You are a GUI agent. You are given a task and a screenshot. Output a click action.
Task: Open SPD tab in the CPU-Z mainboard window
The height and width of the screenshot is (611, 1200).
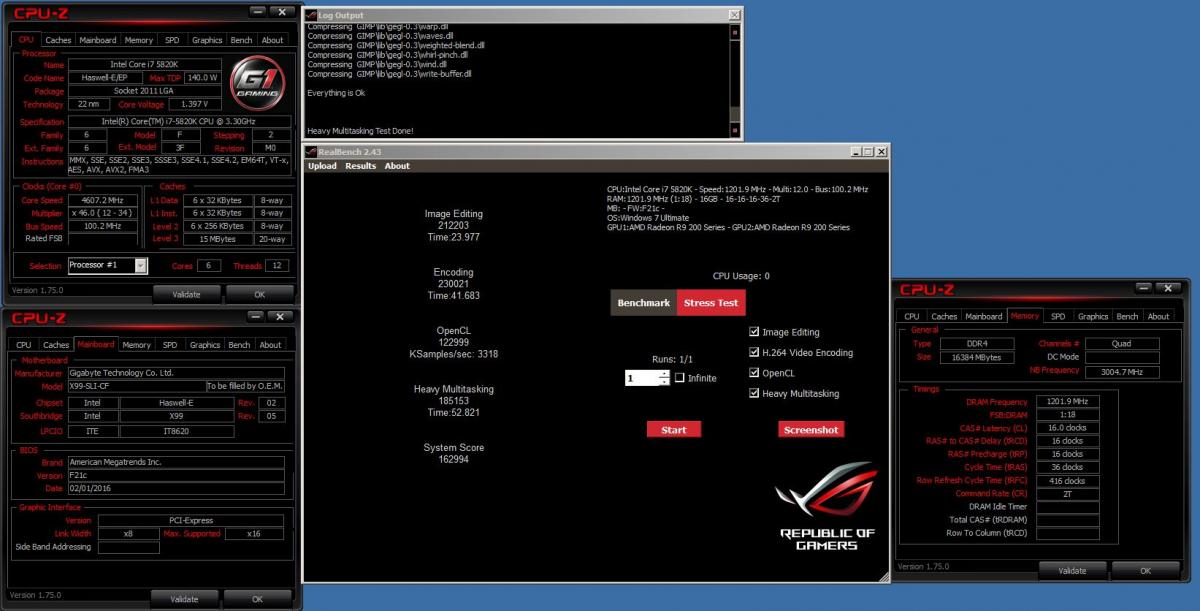tap(170, 344)
